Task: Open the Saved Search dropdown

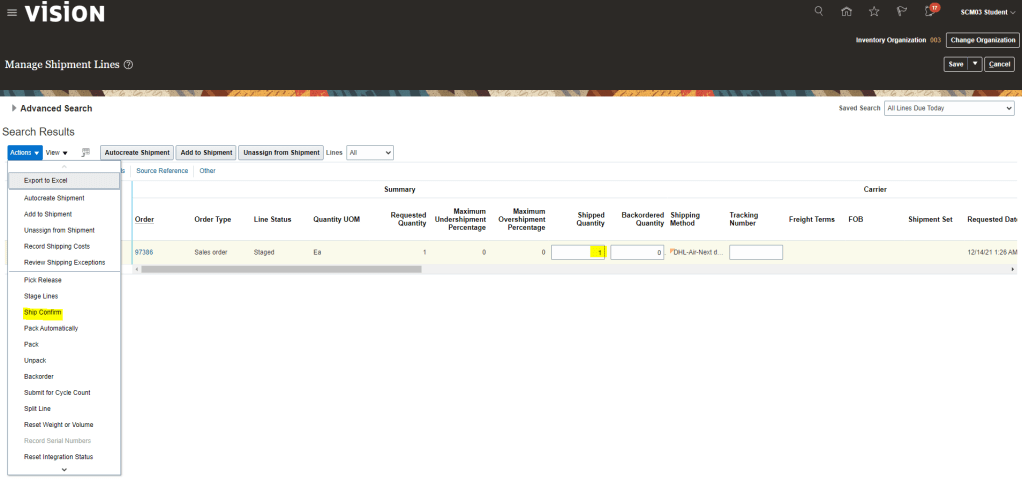Action: pos(949,108)
